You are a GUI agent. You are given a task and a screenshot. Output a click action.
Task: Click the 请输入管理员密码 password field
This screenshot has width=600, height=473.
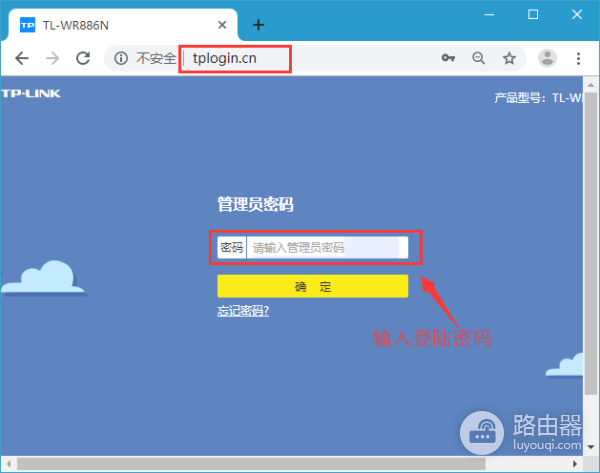327,248
